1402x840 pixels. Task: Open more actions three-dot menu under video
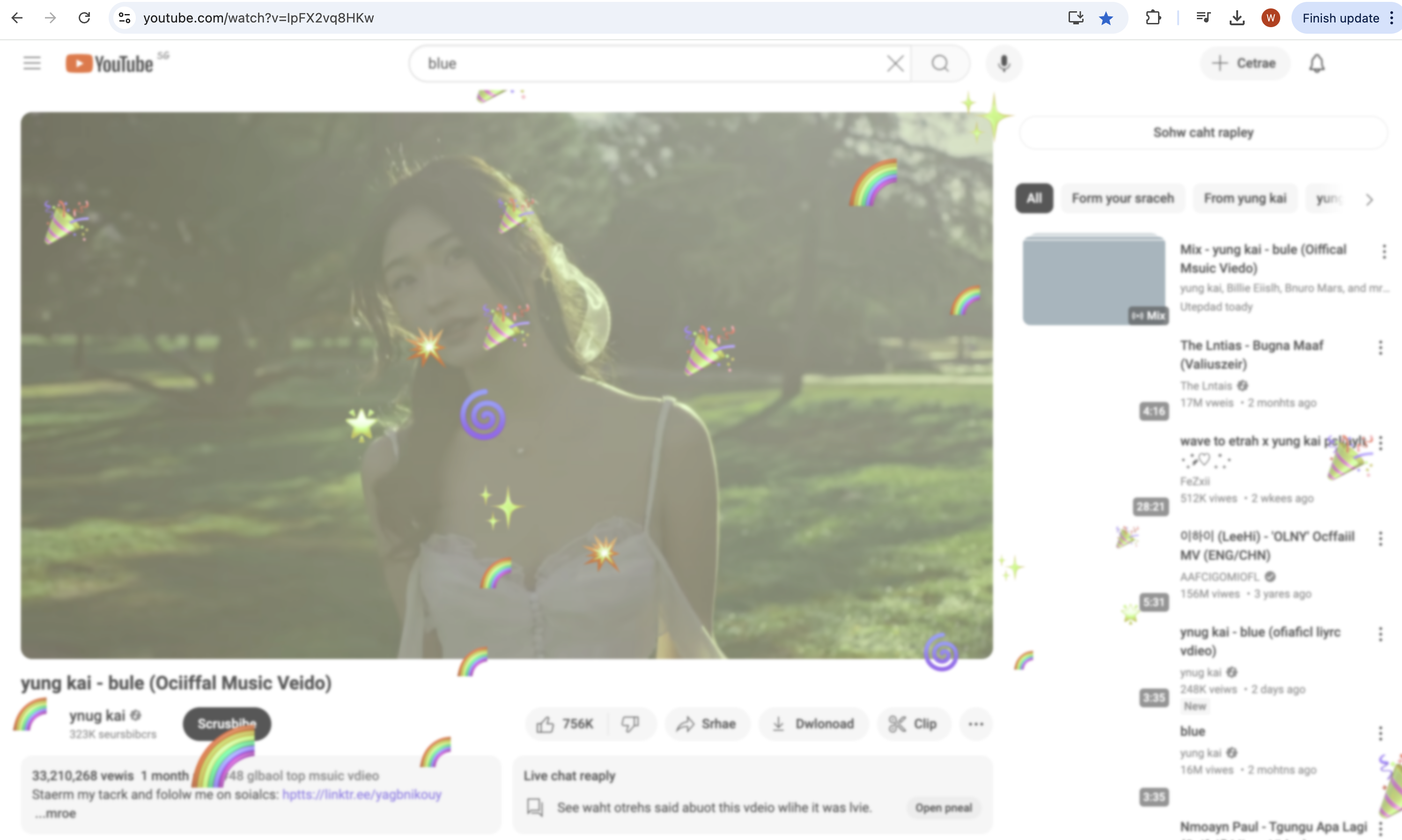976,723
